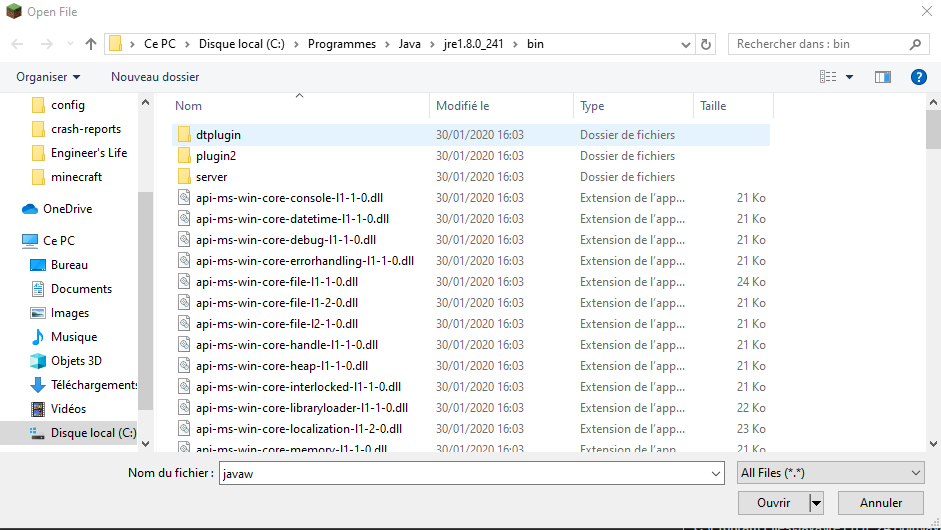
Task: Select OneDrive in navigation pane
Action: [x=67, y=209]
